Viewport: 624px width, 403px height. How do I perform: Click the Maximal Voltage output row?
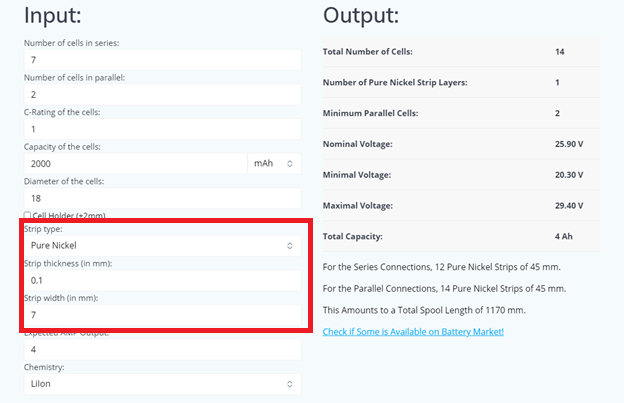[460, 206]
